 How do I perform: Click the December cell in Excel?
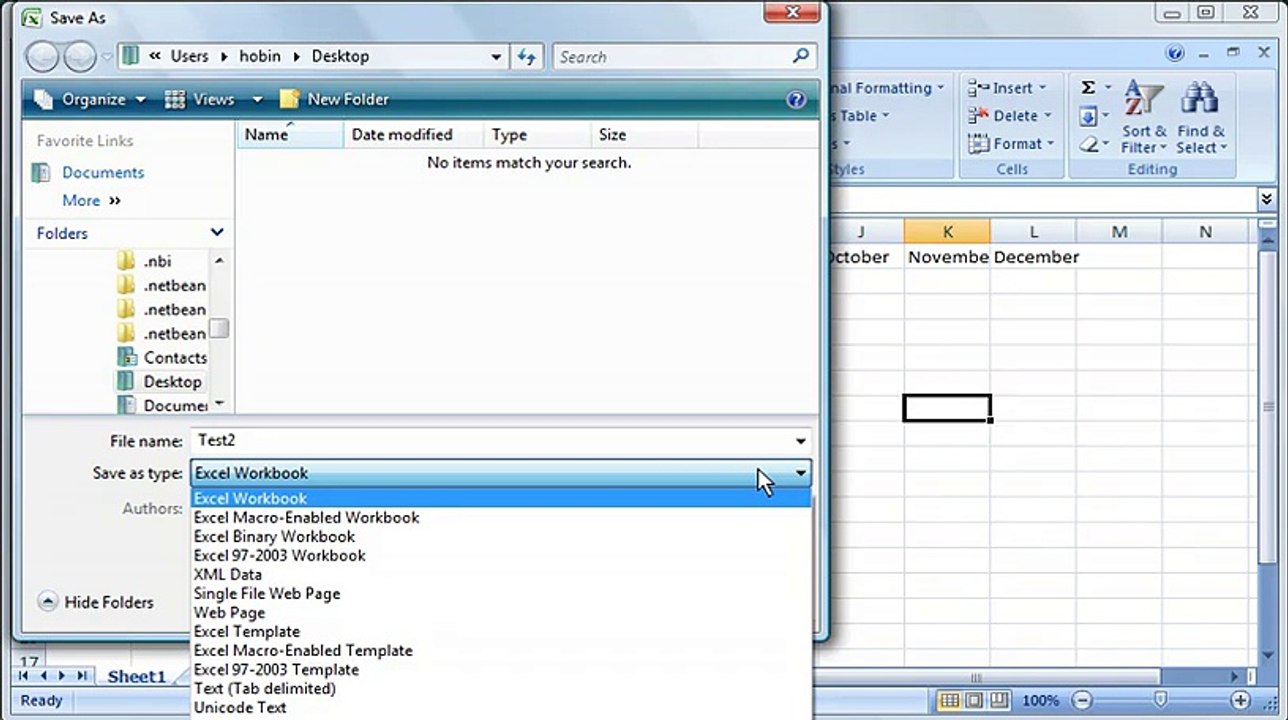pos(1036,257)
